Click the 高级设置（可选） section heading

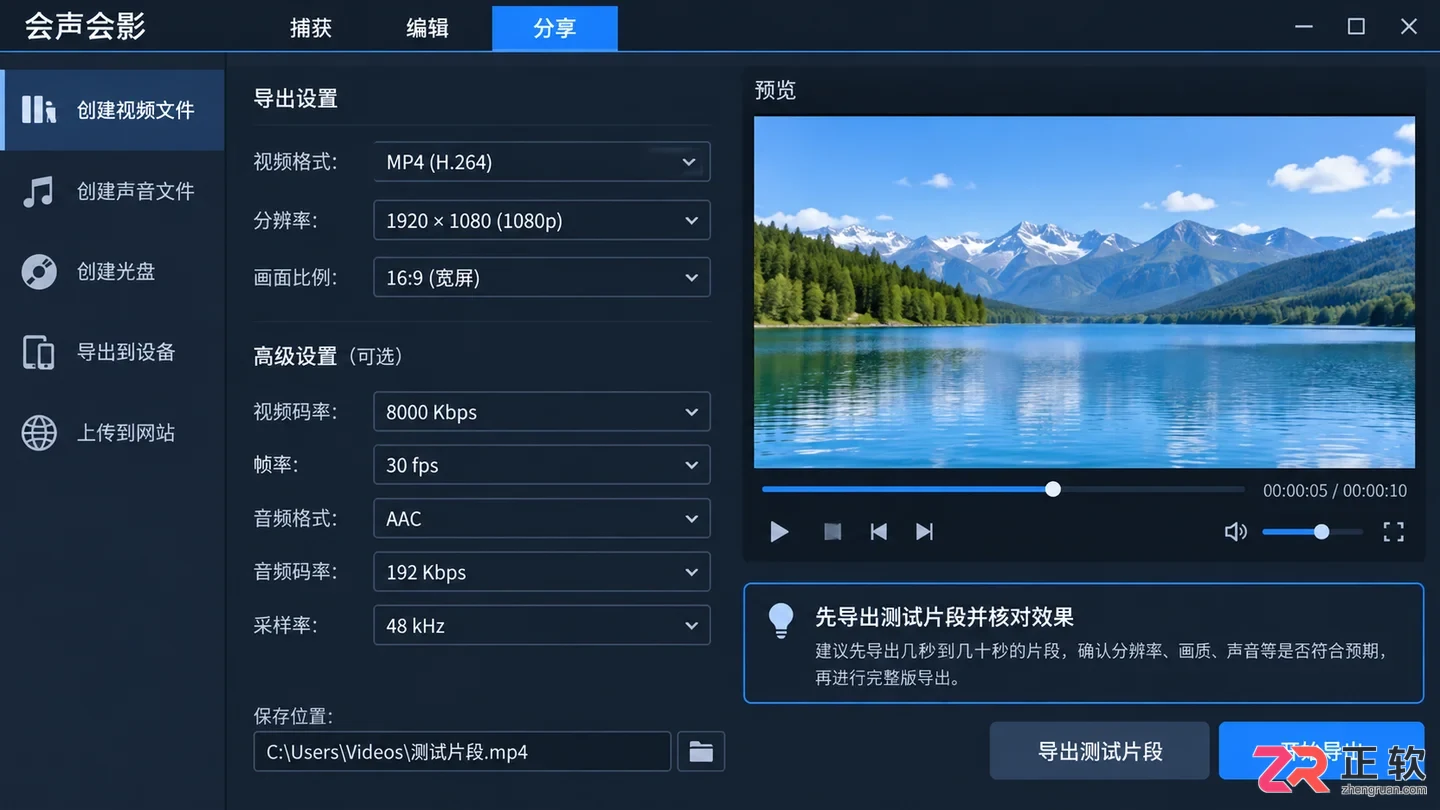[328, 356]
